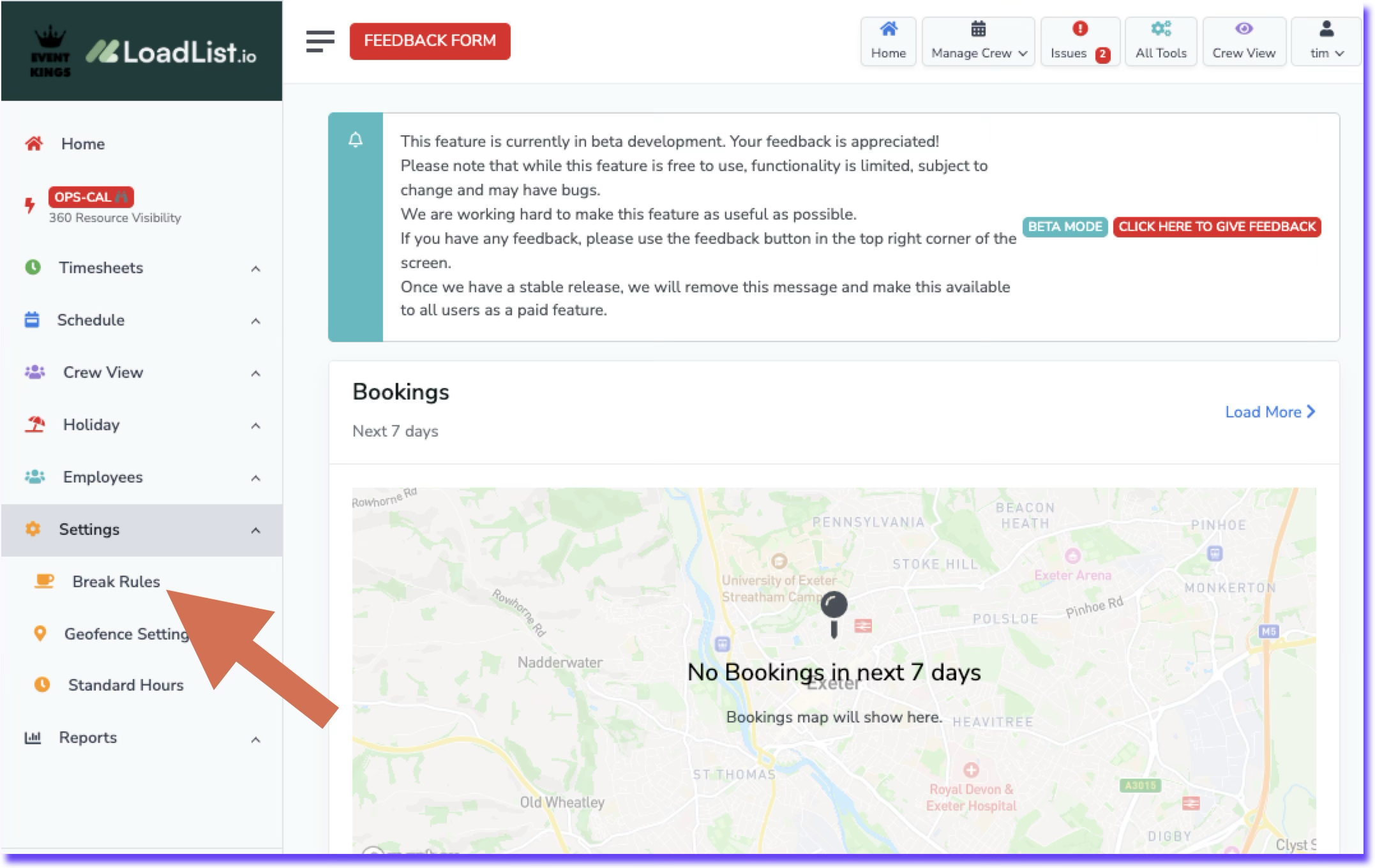Toggle the hamburger menu icon
This screenshot has width=1375, height=868.
pyautogui.click(x=320, y=41)
